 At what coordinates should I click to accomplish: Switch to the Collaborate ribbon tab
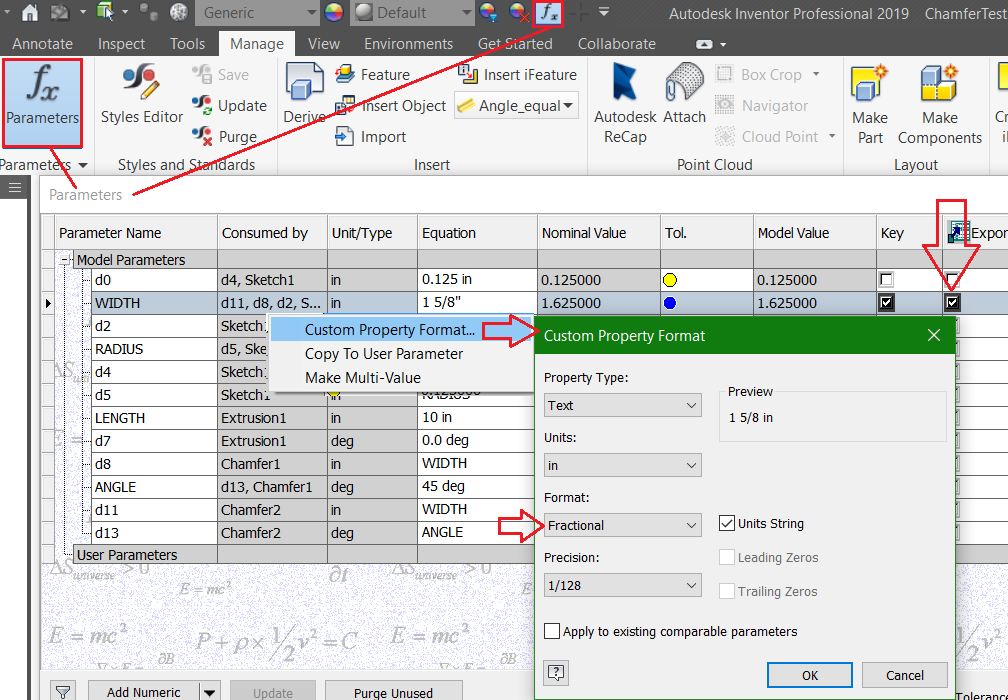tap(616, 44)
